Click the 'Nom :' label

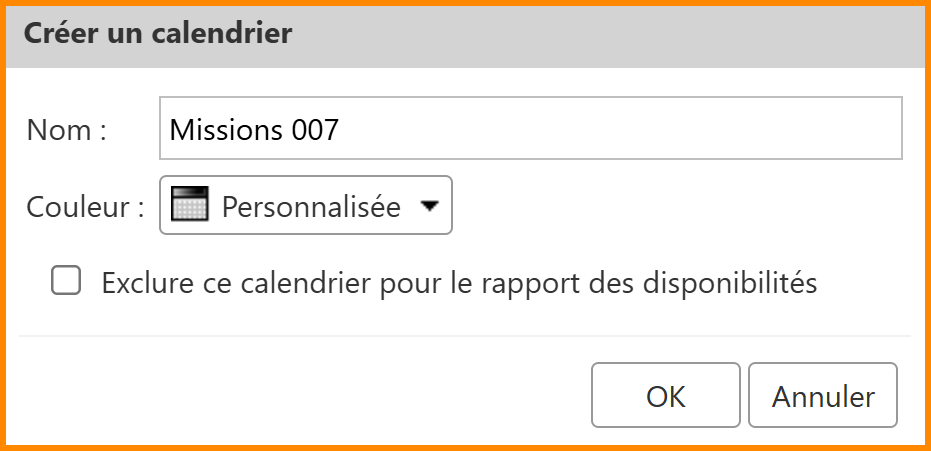click(66, 129)
